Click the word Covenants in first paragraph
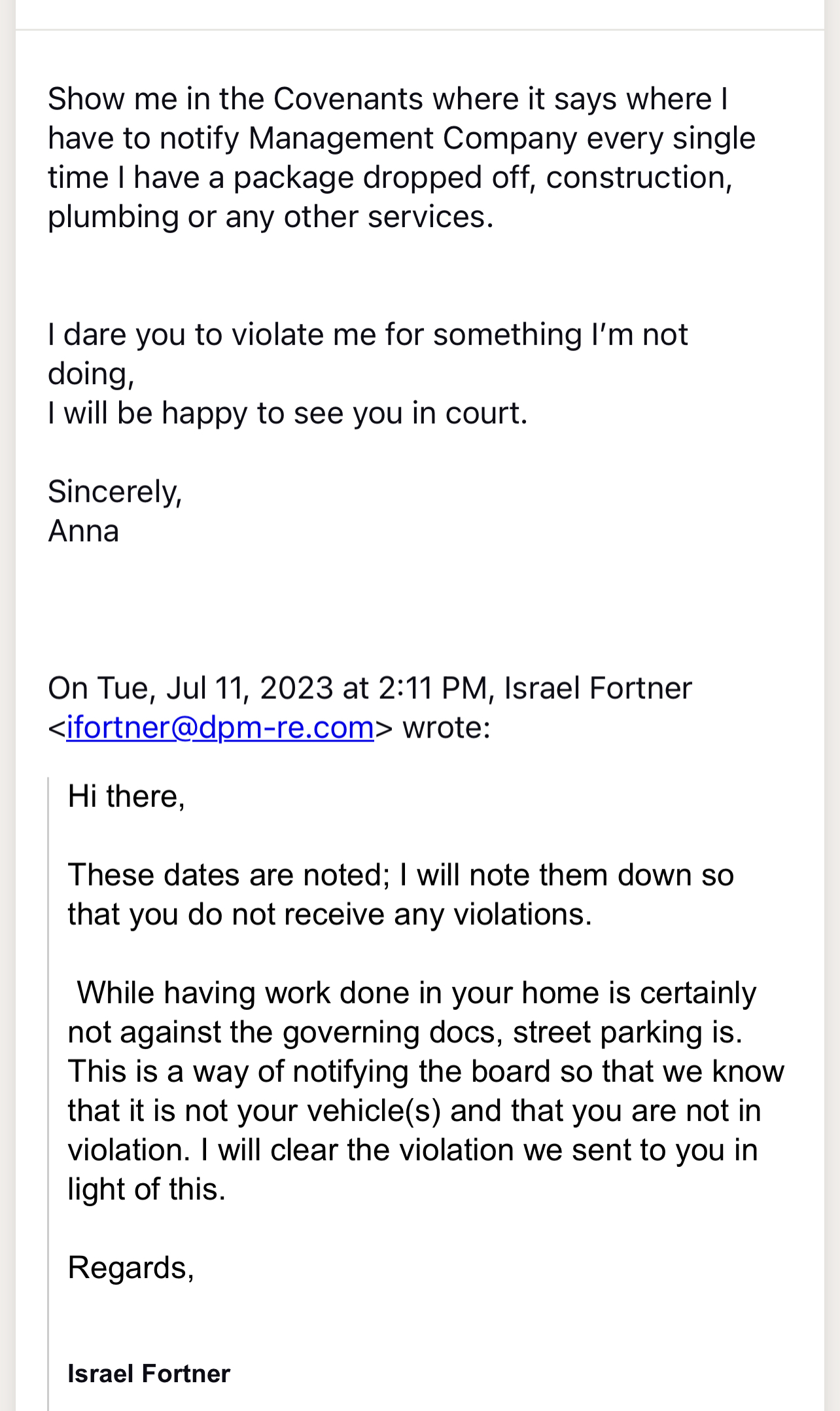Screen dimensions: 840x1411 pos(349,99)
